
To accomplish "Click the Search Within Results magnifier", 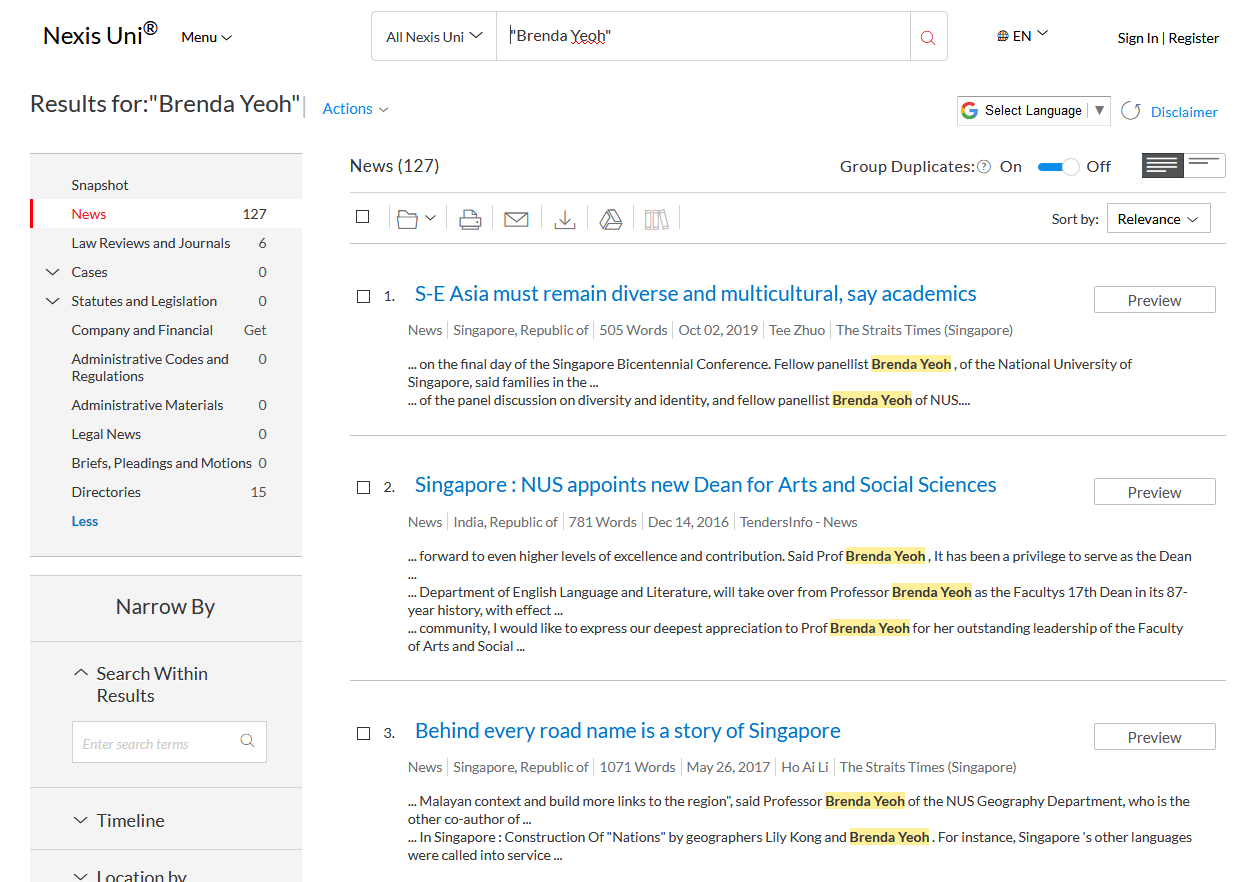I will point(247,741).
